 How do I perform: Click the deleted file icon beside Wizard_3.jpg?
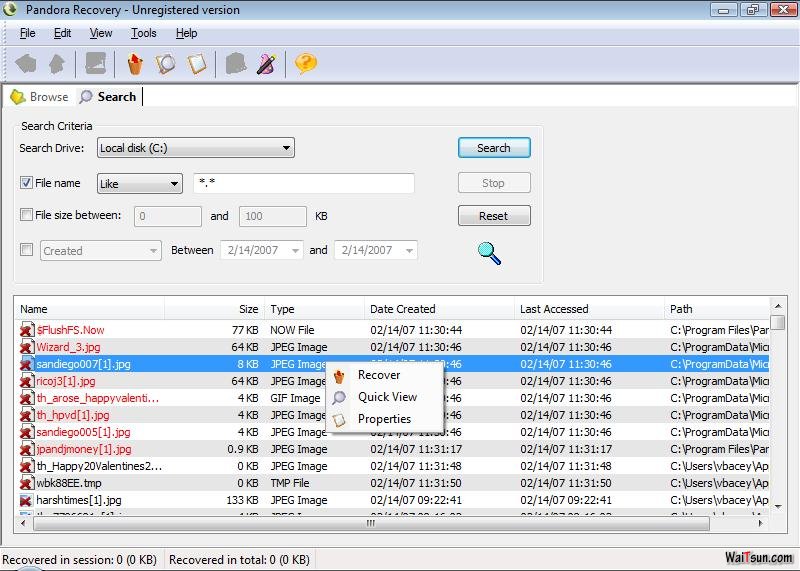click(26, 347)
